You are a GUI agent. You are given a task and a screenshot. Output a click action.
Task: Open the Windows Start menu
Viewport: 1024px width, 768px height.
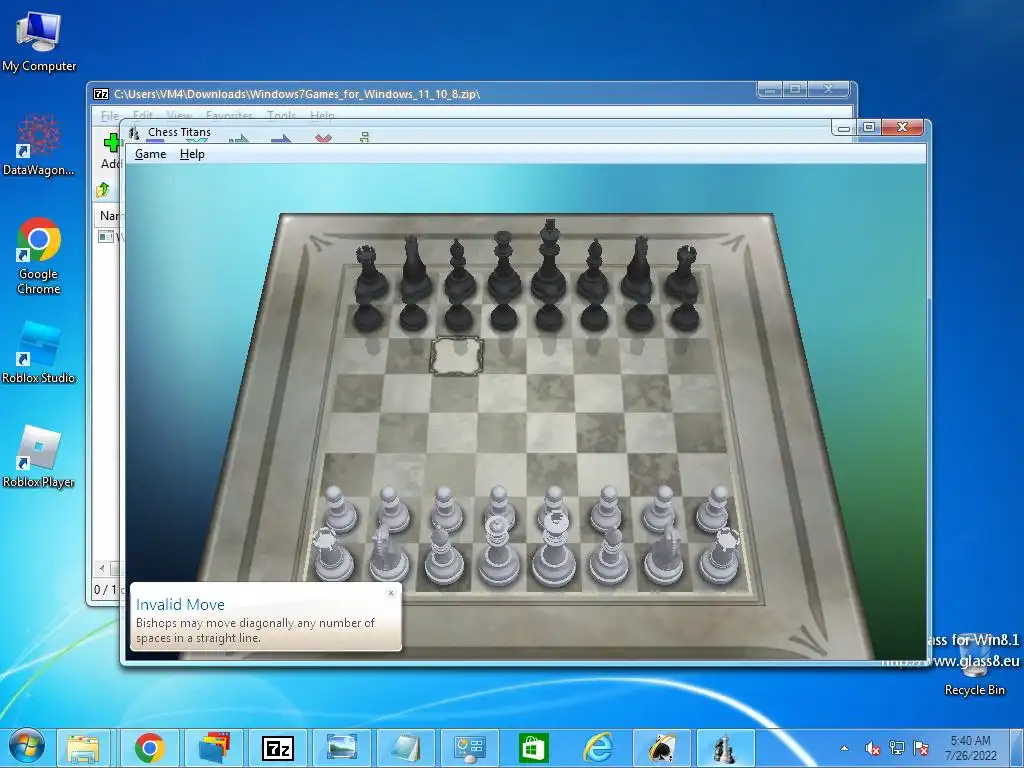(26, 747)
